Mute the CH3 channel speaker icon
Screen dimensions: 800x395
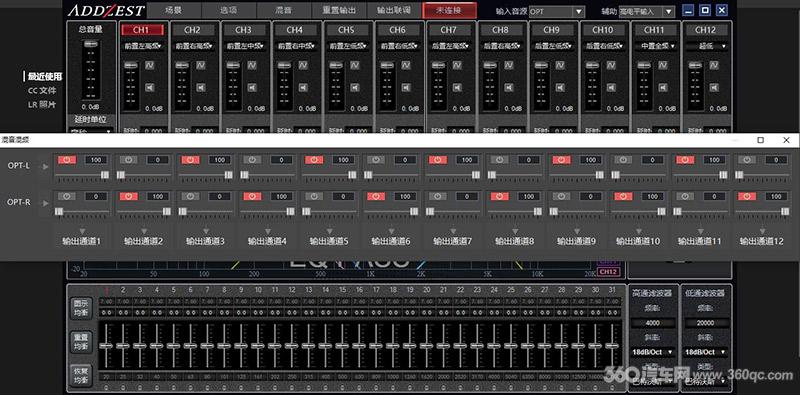[252, 87]
